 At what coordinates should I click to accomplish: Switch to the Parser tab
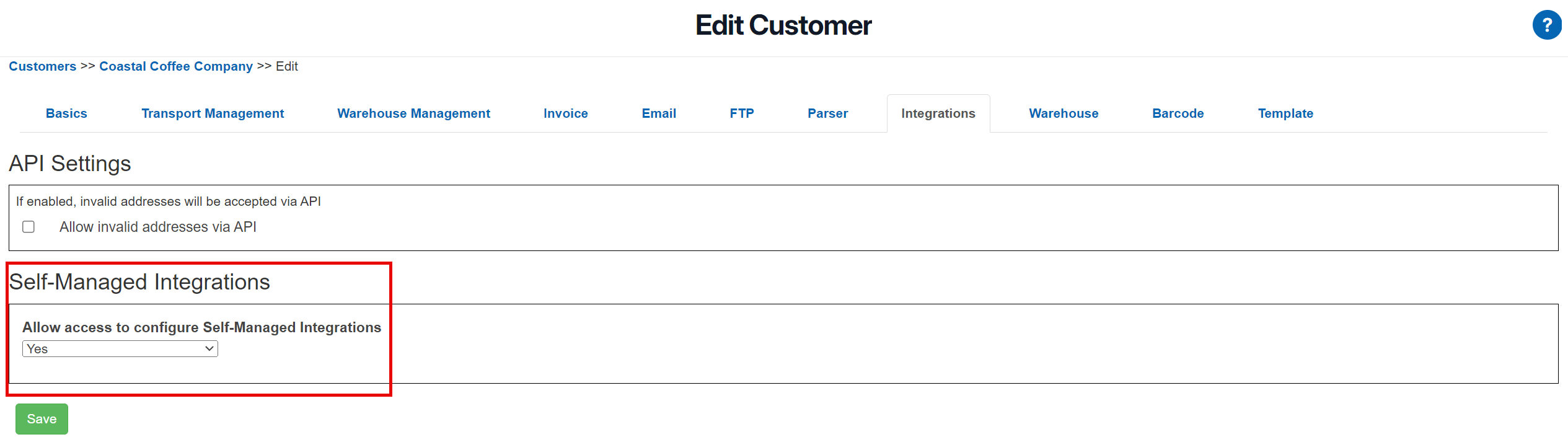(827, 113)
